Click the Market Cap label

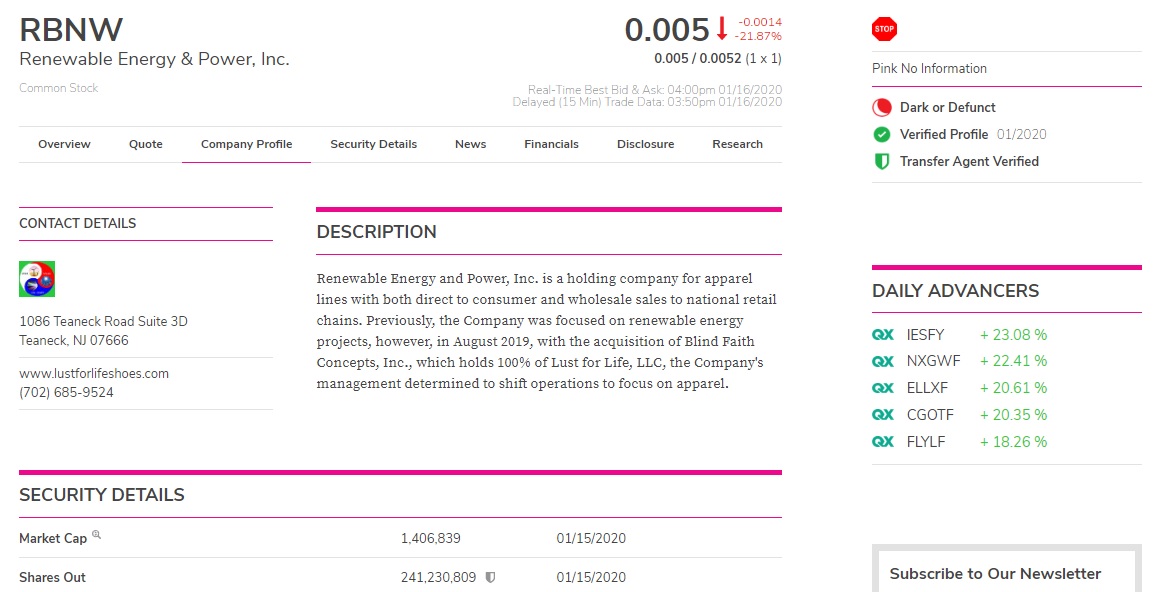[53, 539]
